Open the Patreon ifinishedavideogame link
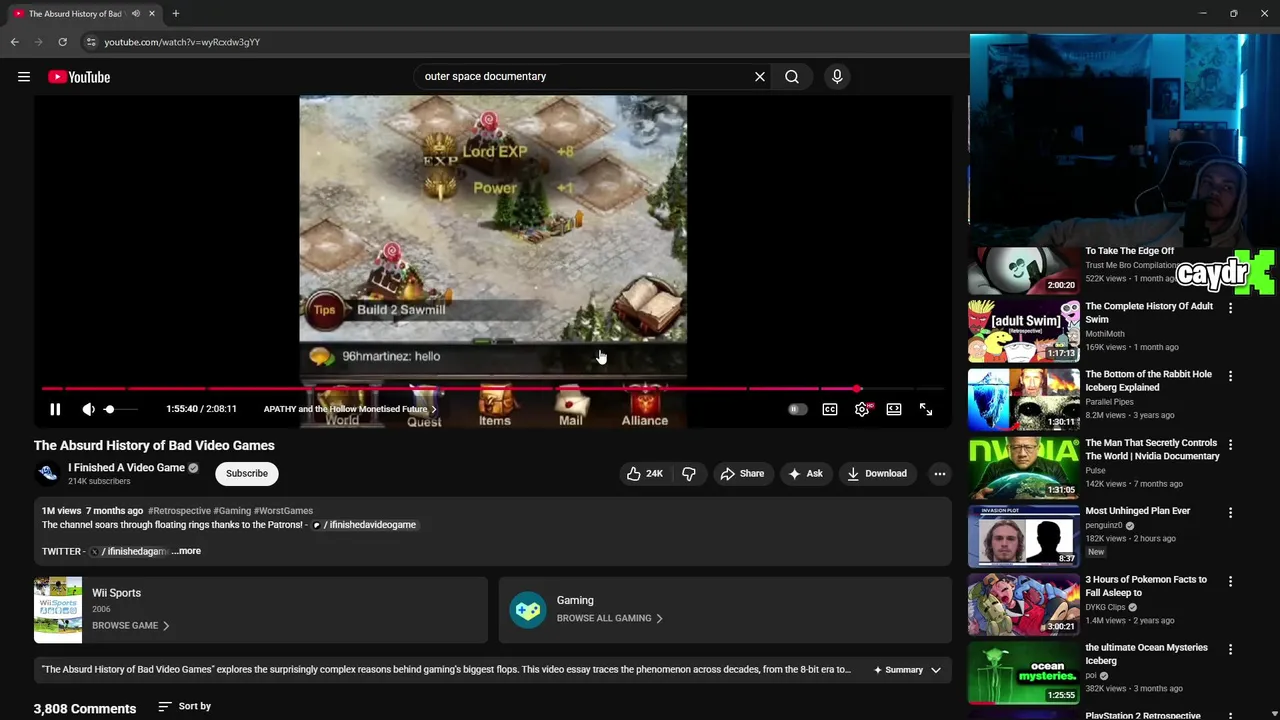 364,525
